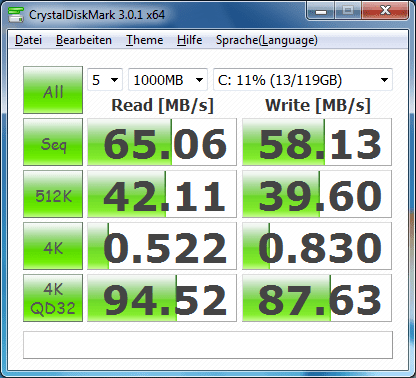
Task: Open the Bearbeiten menu
Action: point(84,40)
